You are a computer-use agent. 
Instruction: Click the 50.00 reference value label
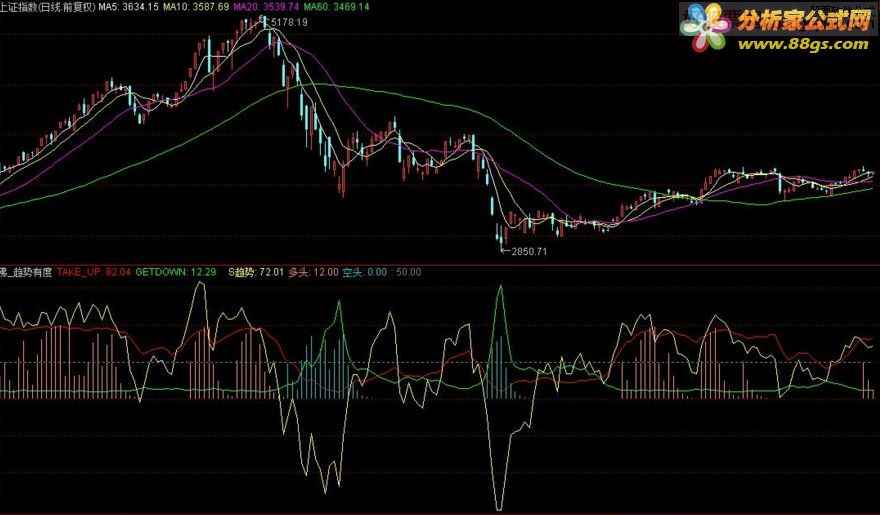(x=409, y=272)
